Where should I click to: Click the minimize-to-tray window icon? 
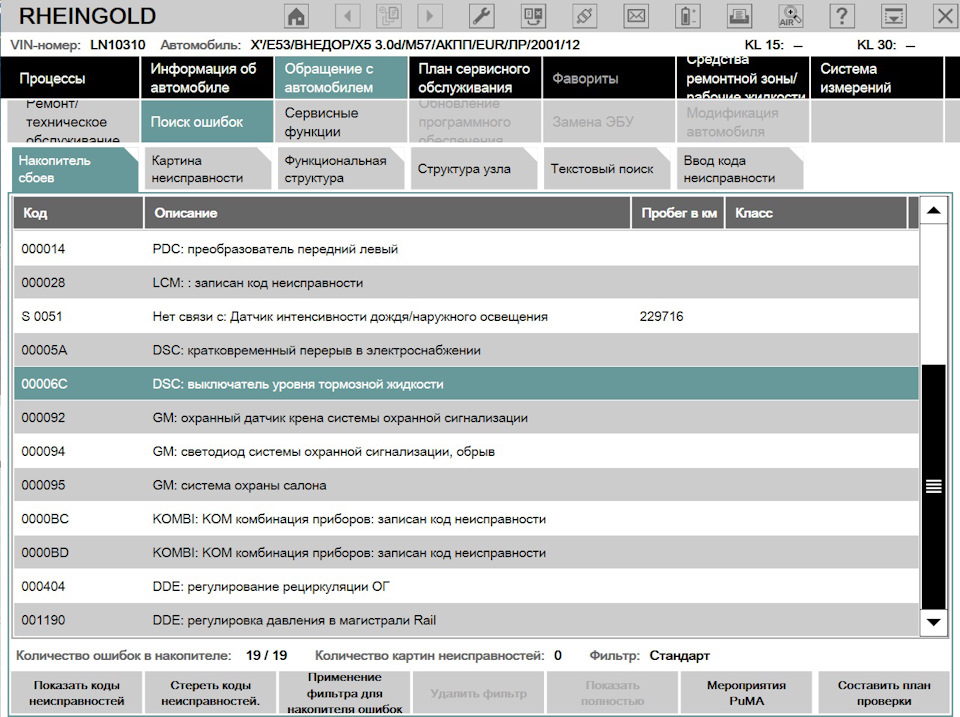pos(893,16)
